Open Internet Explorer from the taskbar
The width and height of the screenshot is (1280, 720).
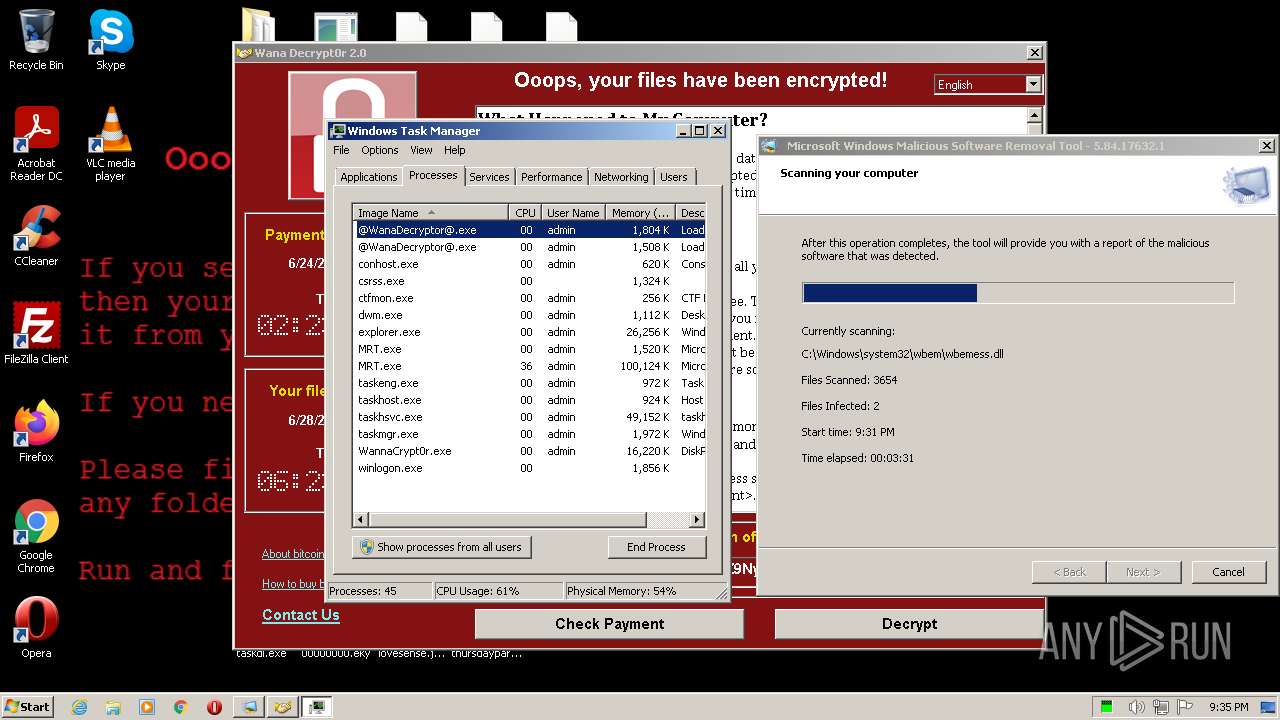79,707
